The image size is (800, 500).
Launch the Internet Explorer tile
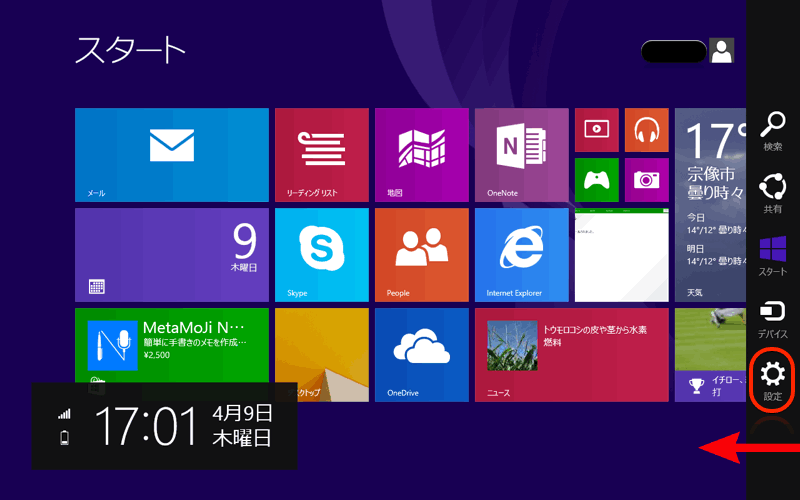point(521,255)
